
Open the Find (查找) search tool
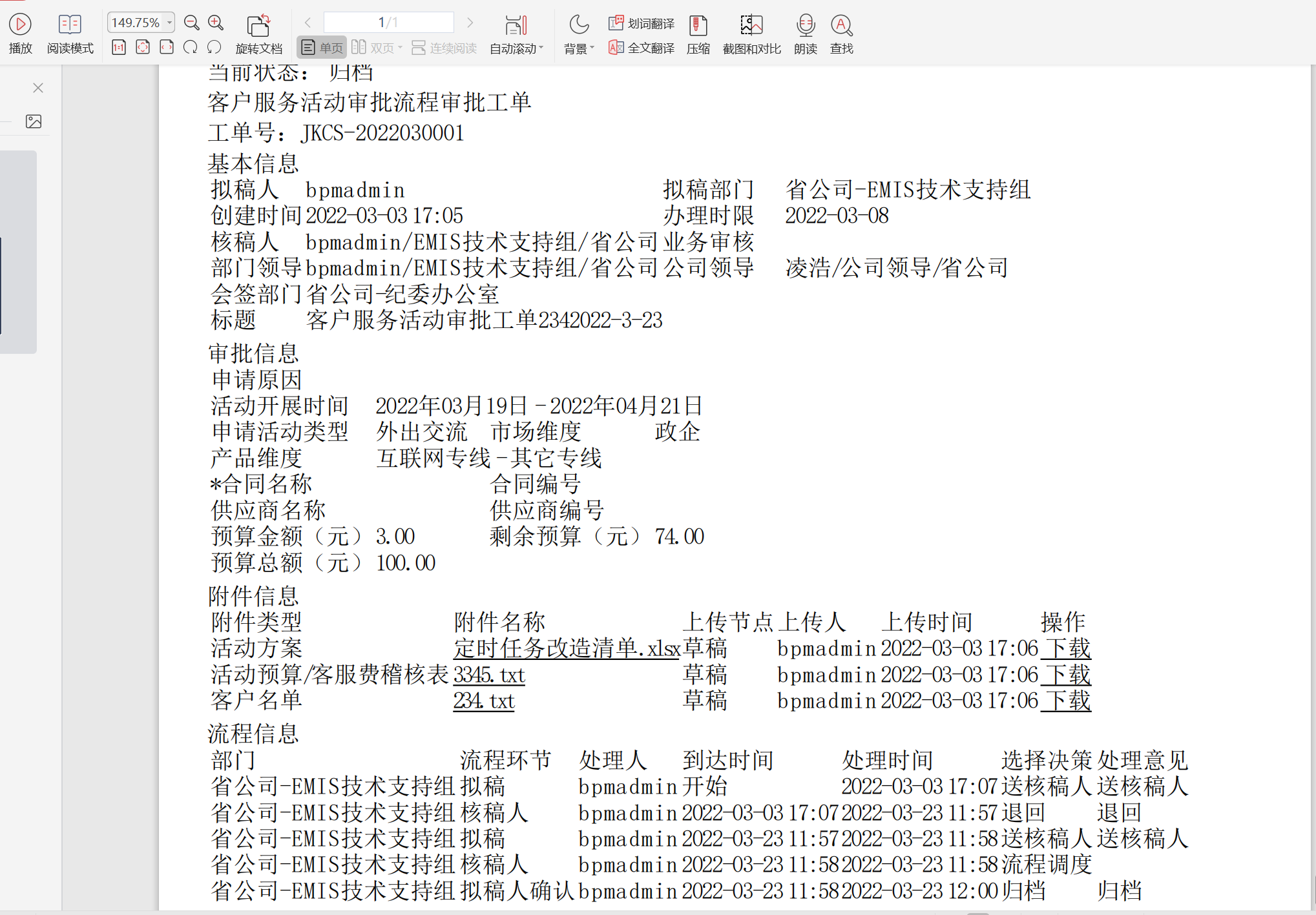841,26
